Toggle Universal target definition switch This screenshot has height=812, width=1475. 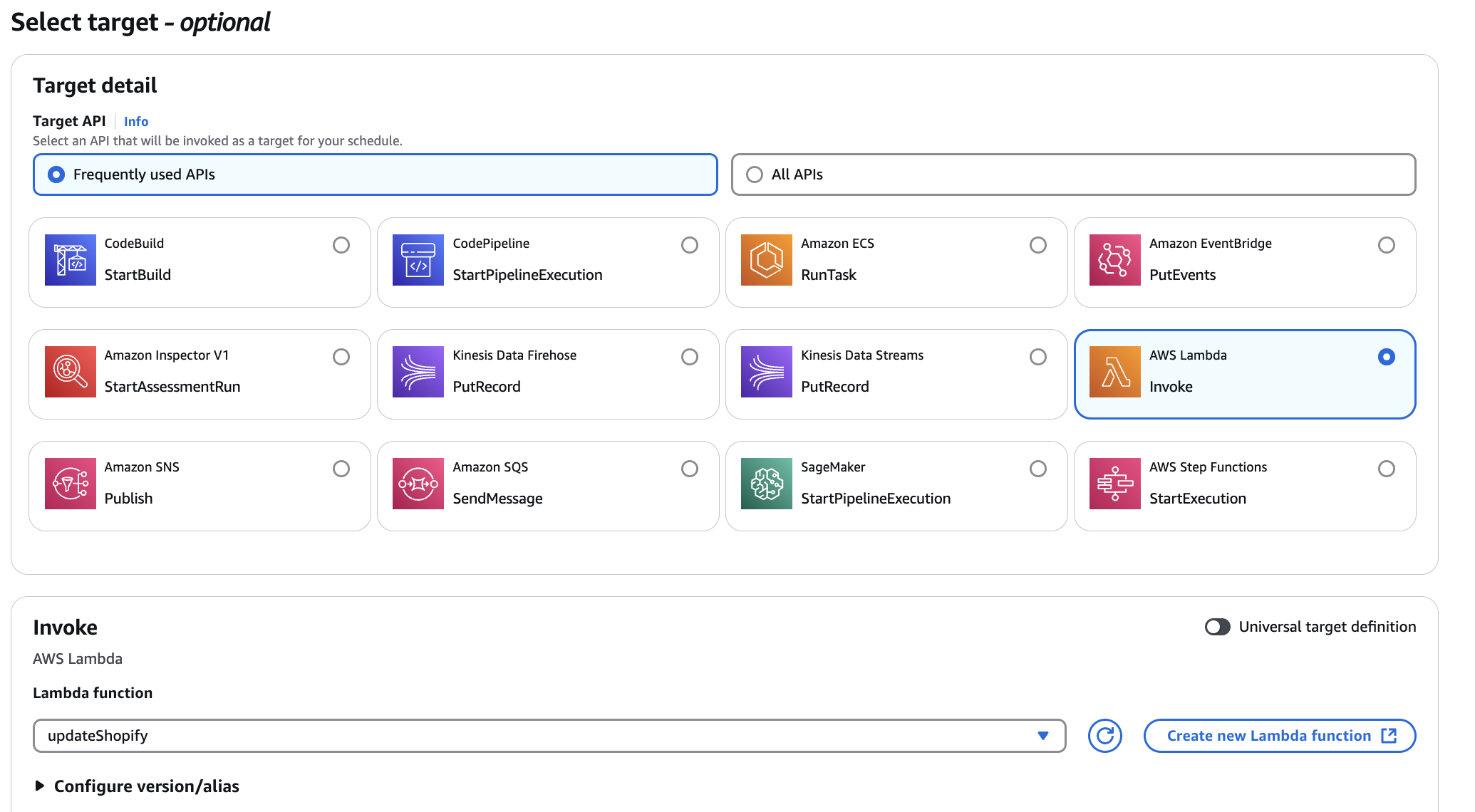click(x=1218, y=627)
